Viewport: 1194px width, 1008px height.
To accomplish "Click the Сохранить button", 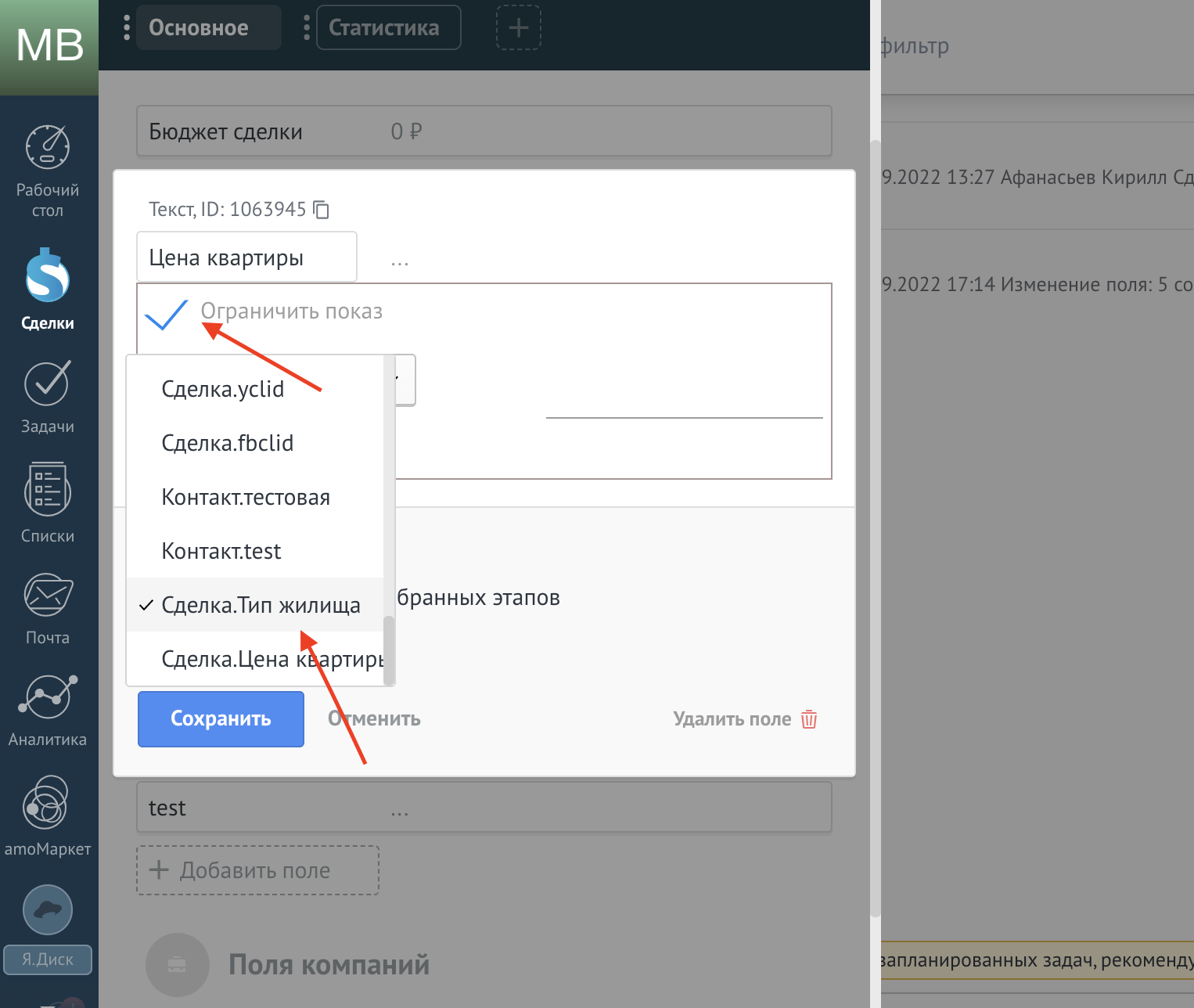I will 221,719.
